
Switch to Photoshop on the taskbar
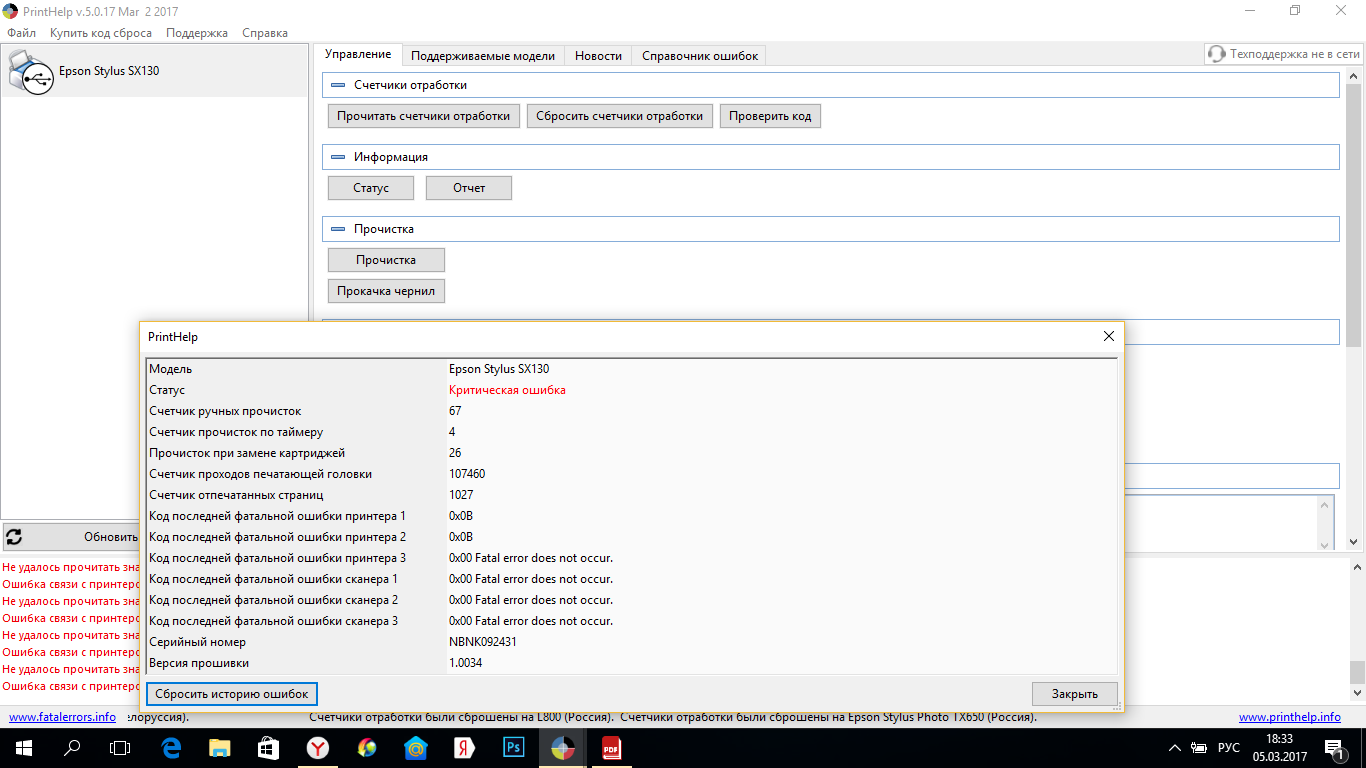[514, 747]
